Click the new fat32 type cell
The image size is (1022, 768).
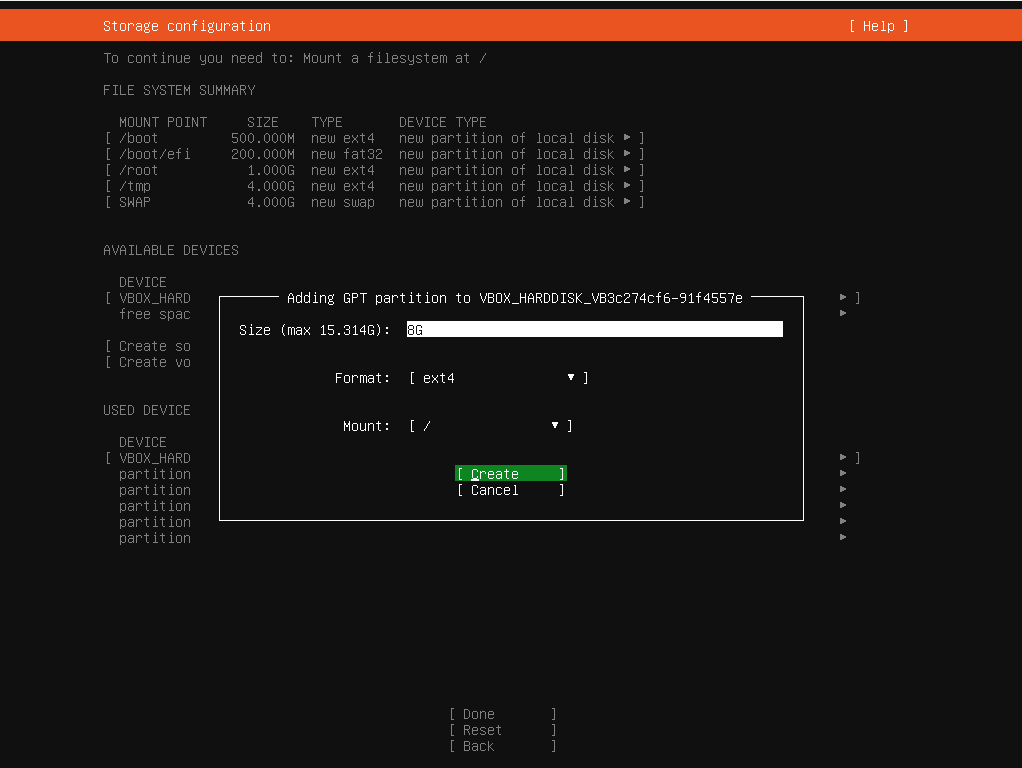tap(347, 154)
